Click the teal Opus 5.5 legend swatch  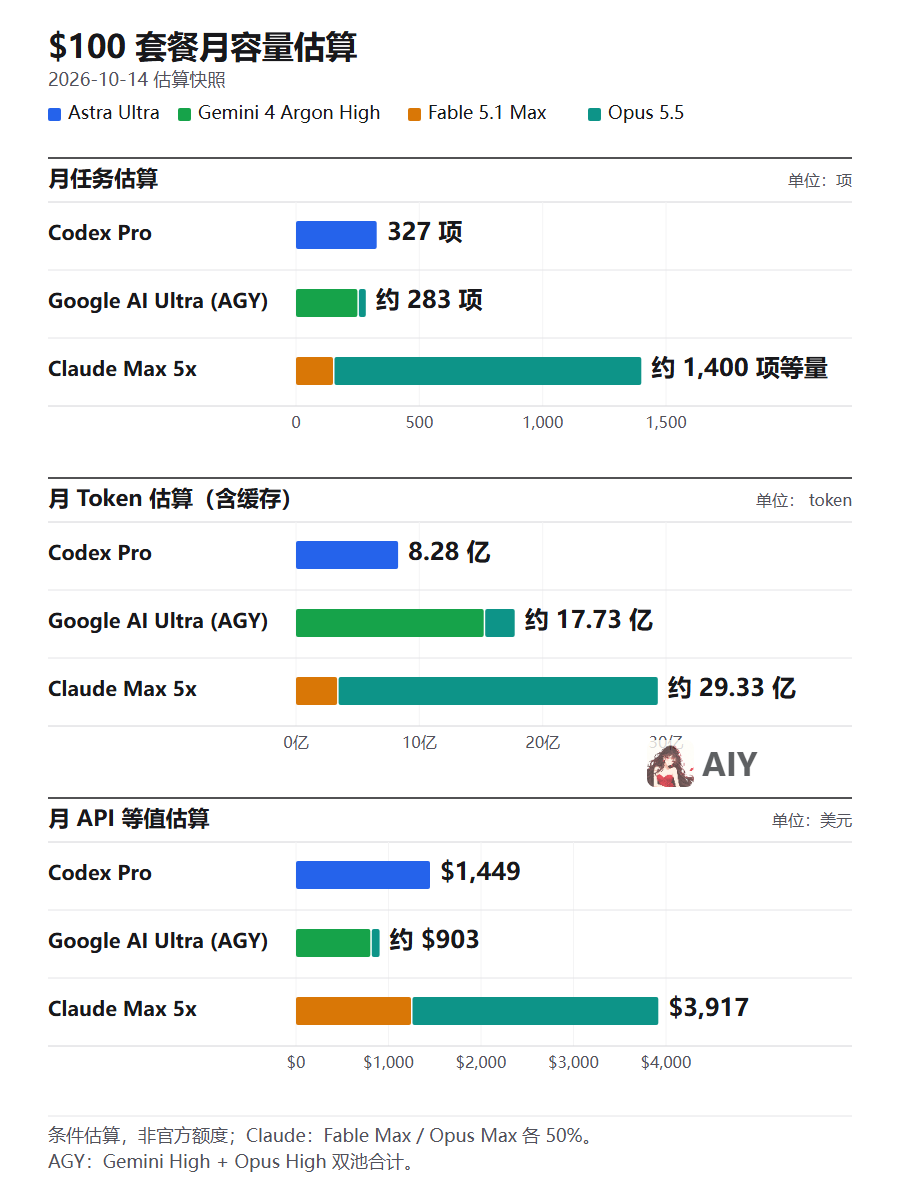pos(594,114)
